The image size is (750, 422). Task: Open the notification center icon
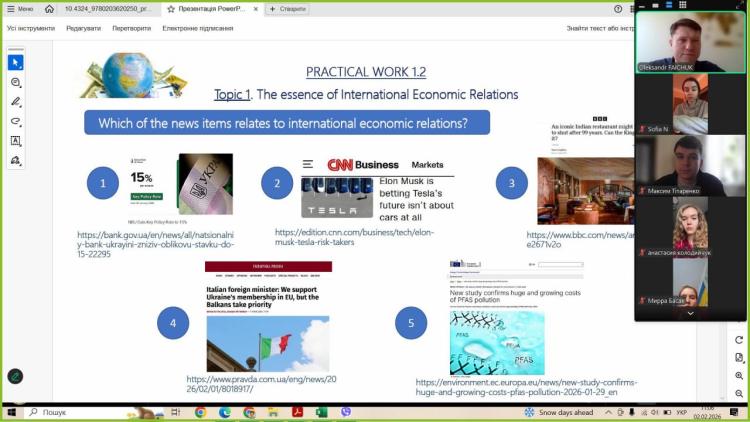coord(734,412)
